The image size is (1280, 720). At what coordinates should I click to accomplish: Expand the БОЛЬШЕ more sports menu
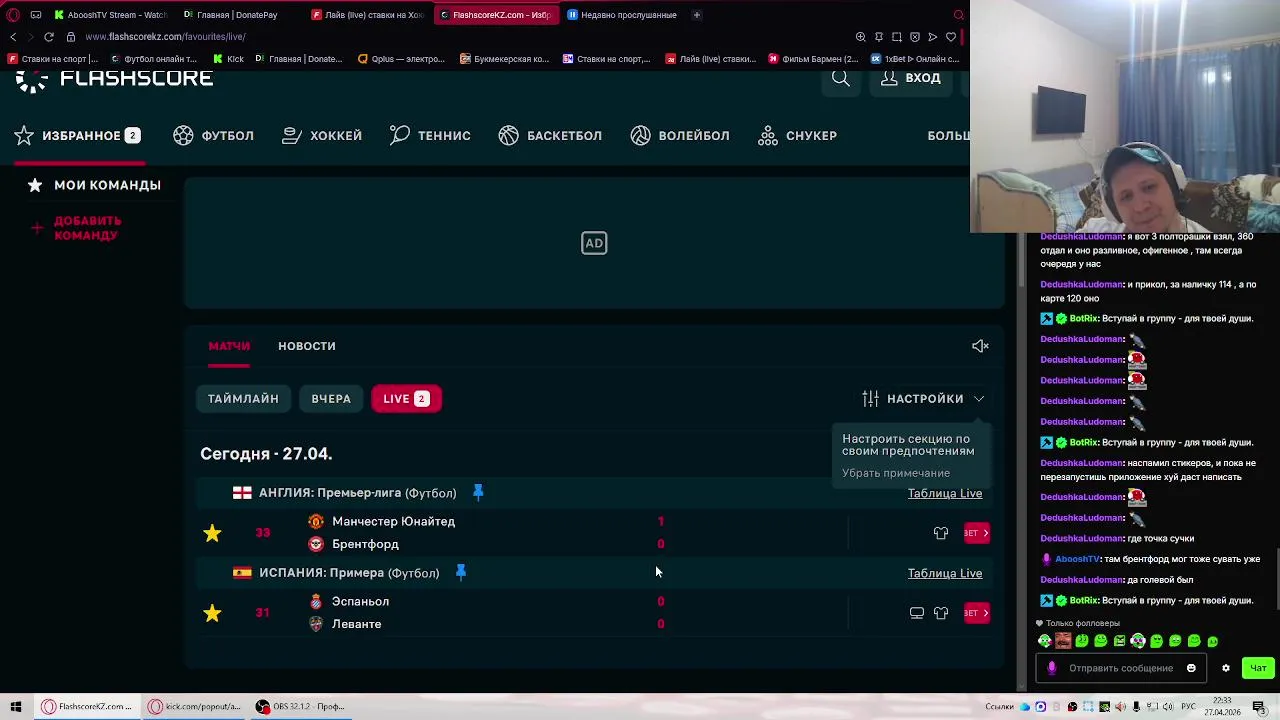coord(948,135)
